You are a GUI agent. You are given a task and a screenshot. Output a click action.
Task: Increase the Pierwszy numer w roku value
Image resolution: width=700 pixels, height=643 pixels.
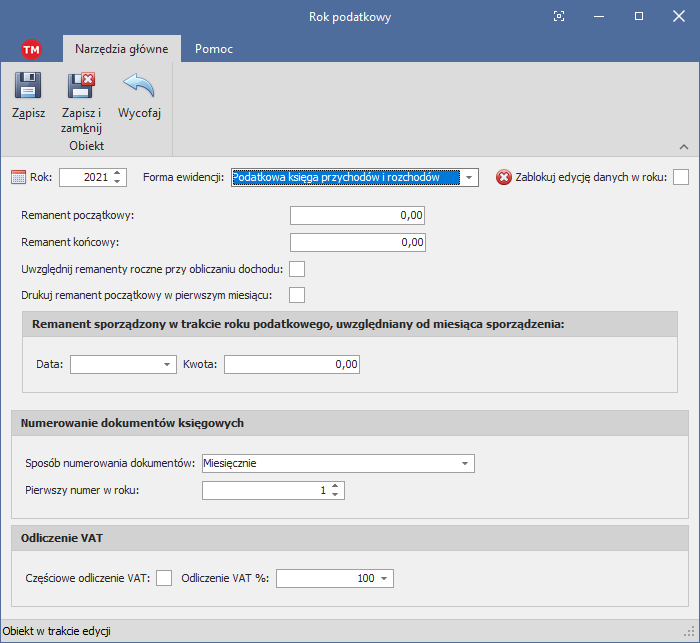(336, 486)
